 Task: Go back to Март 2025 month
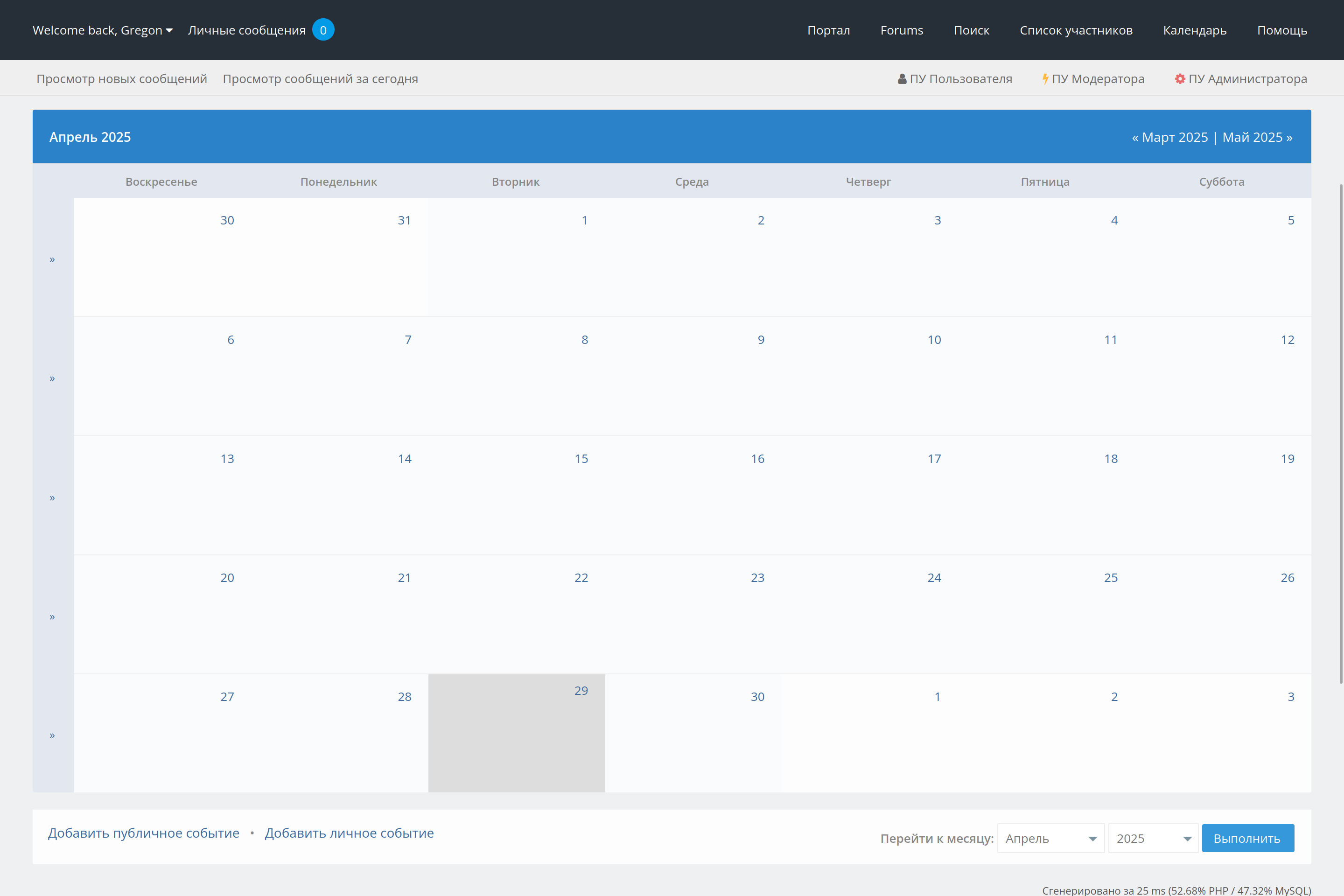click(1170, 137)
